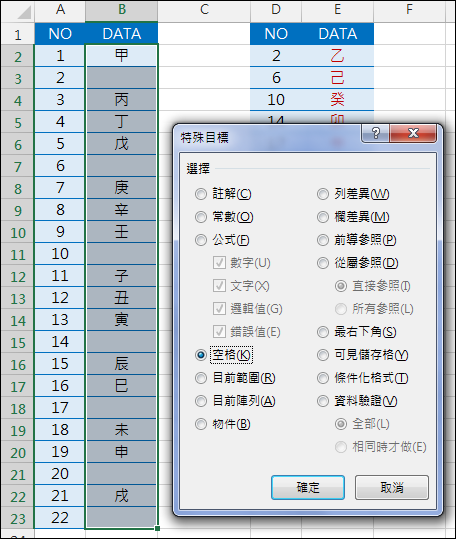Click the cell containing 戌
Viewport: 456px width, 539px height.
click(x=122, y=495)
